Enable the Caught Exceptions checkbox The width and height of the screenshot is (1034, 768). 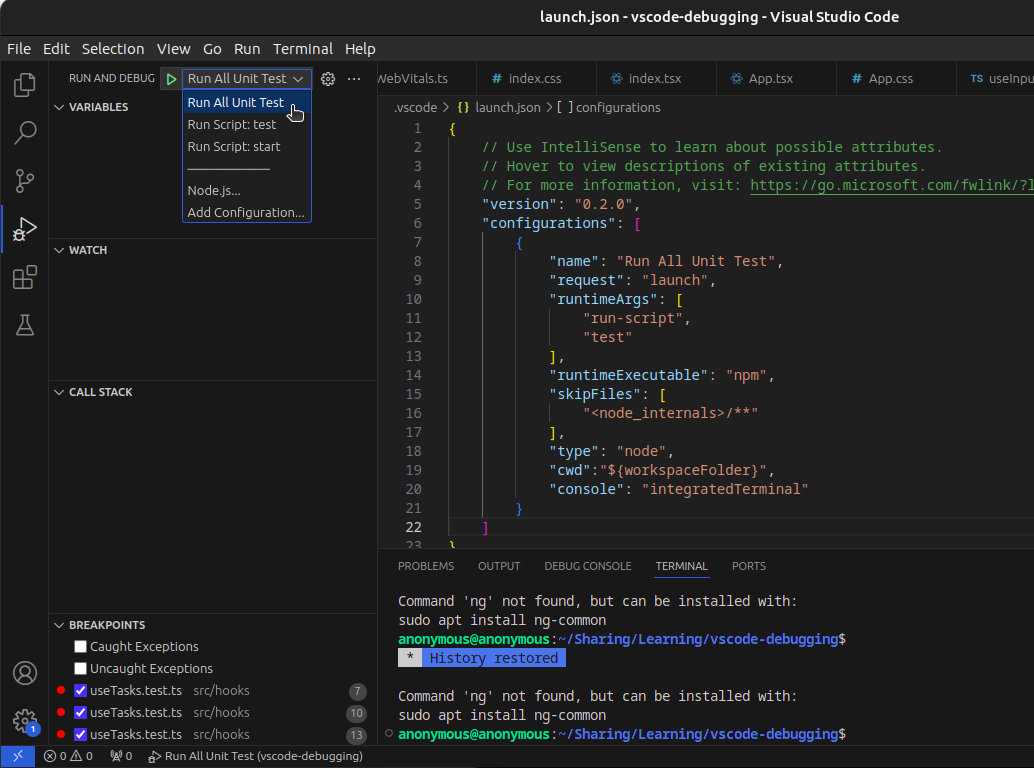[x=81, y=647]
